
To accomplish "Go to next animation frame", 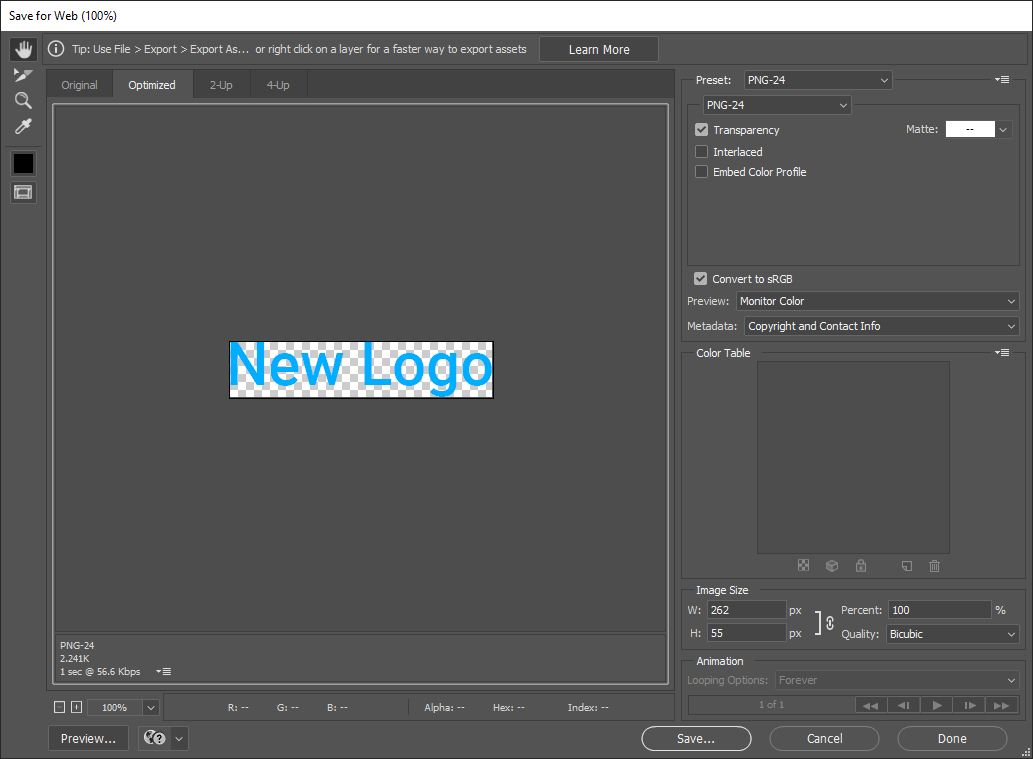I will pyautogui.click(x=970, y=705).
